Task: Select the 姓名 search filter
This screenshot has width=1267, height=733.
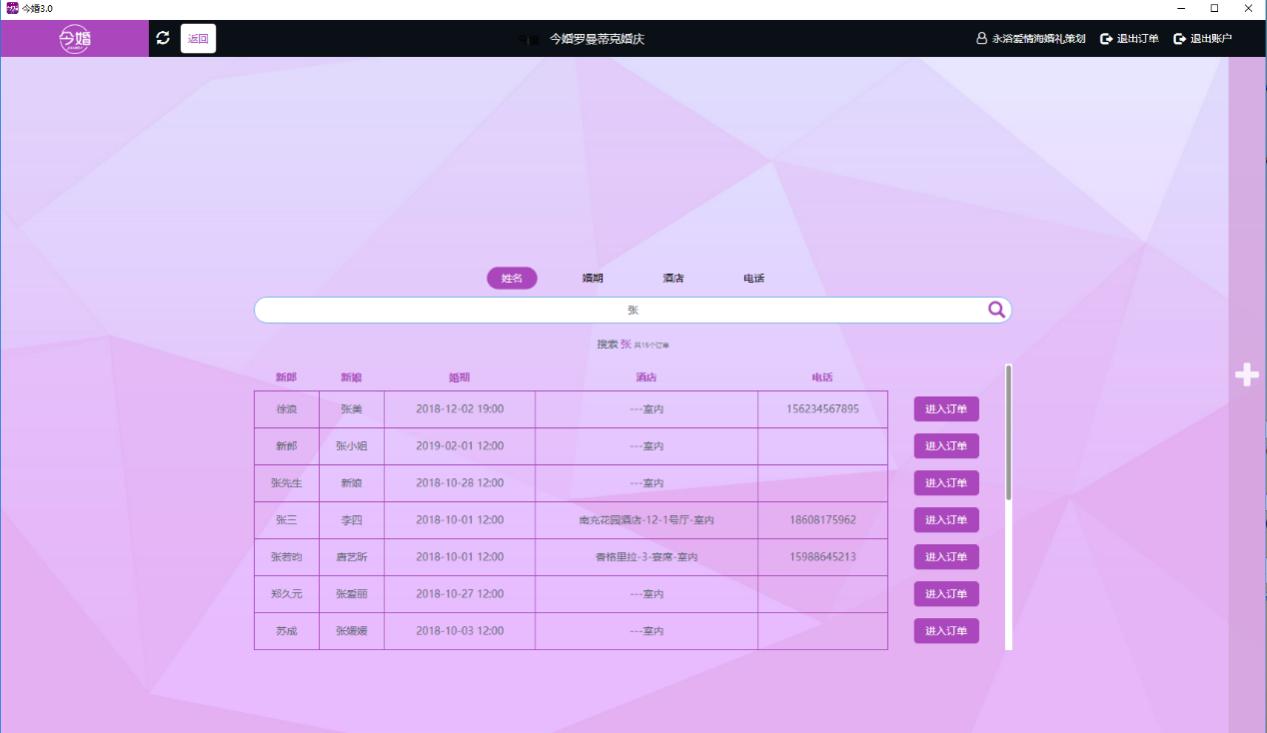Action: point(511,278)
